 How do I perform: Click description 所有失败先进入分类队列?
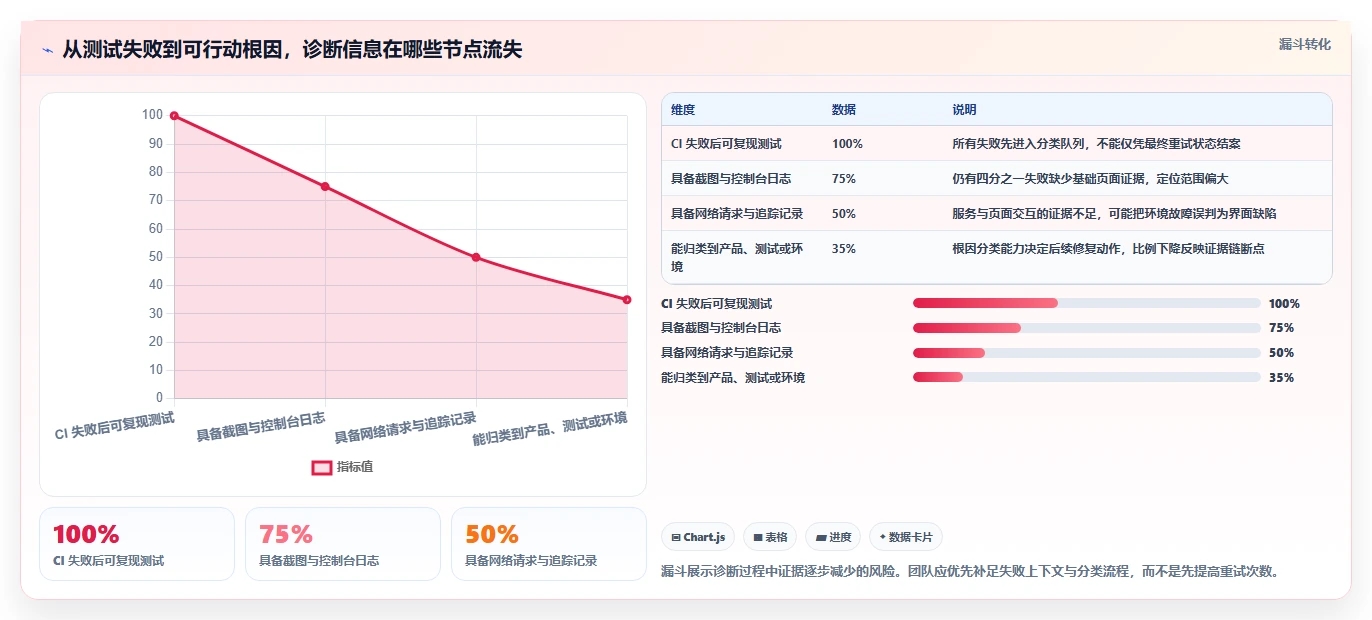pos(1097,144)
